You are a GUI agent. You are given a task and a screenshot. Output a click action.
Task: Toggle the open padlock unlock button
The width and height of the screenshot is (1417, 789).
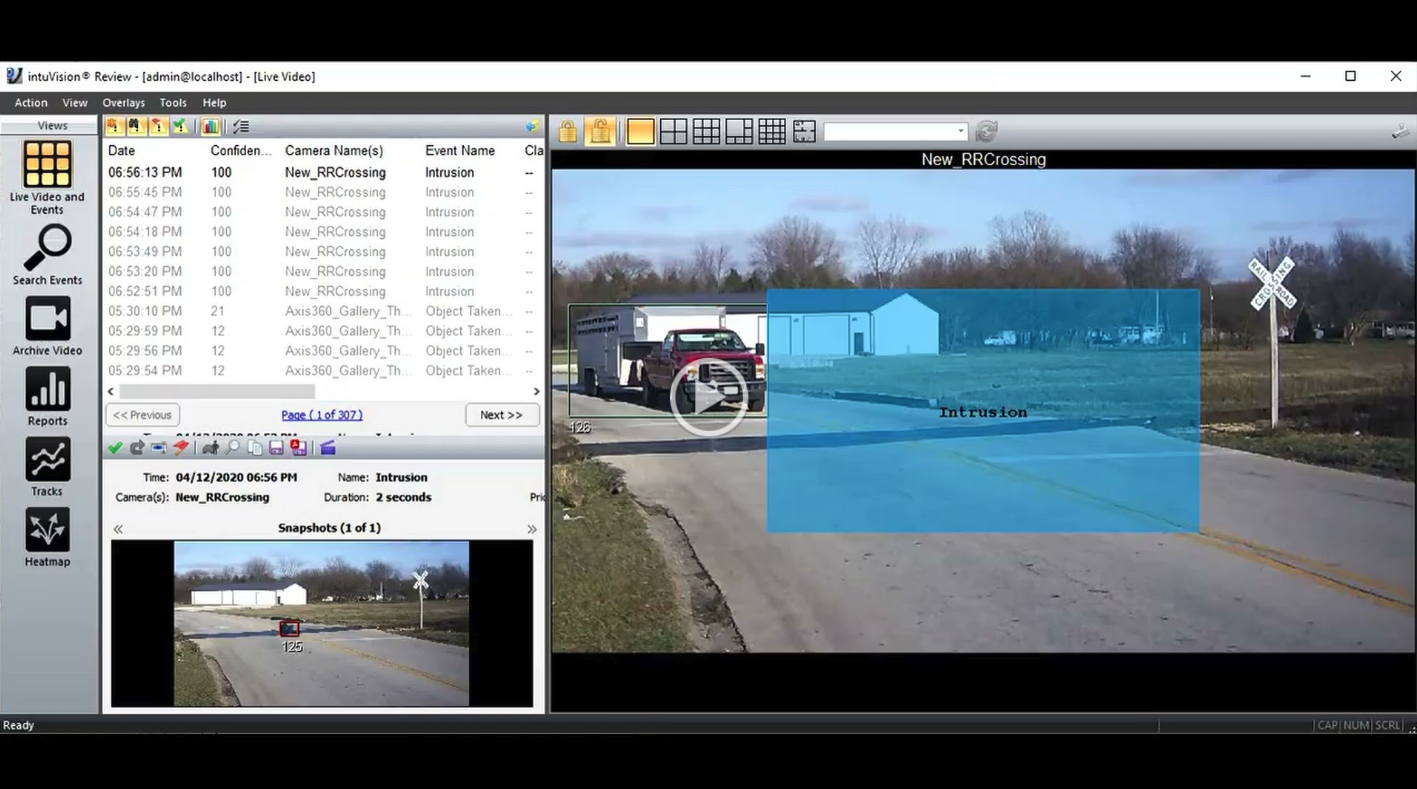[x=599, y=132]
